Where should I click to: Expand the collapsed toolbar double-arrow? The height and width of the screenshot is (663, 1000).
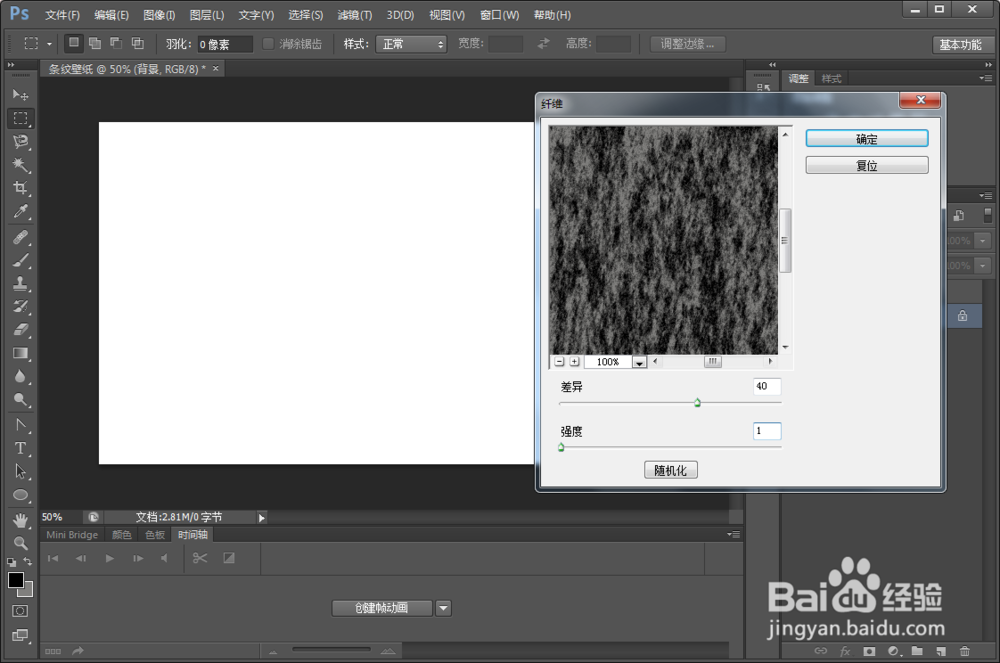pos(11,65)
